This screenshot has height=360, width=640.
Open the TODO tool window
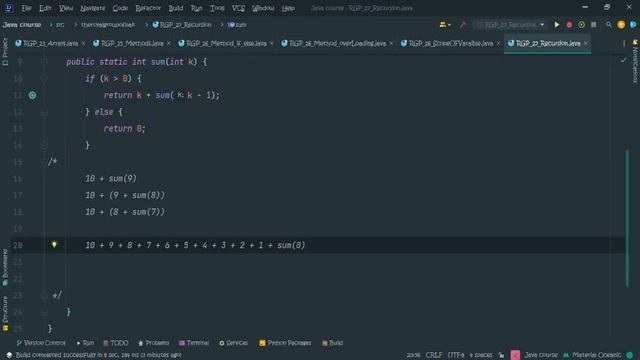coord(116,343)
